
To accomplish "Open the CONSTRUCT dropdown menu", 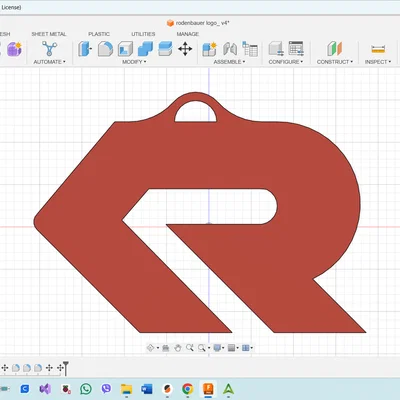I will [x=335, y=62].
